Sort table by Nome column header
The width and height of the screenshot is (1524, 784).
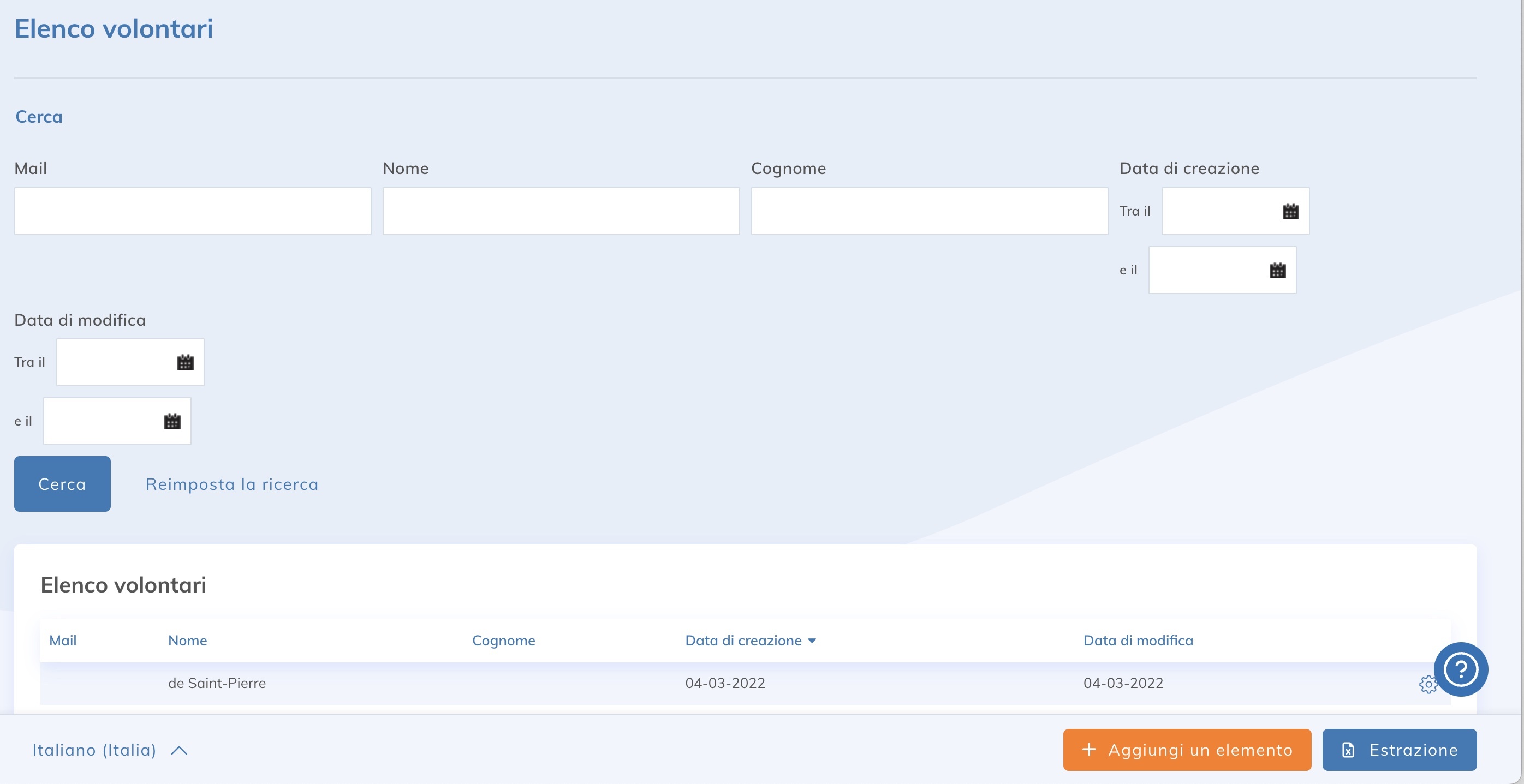coord(188,641)
